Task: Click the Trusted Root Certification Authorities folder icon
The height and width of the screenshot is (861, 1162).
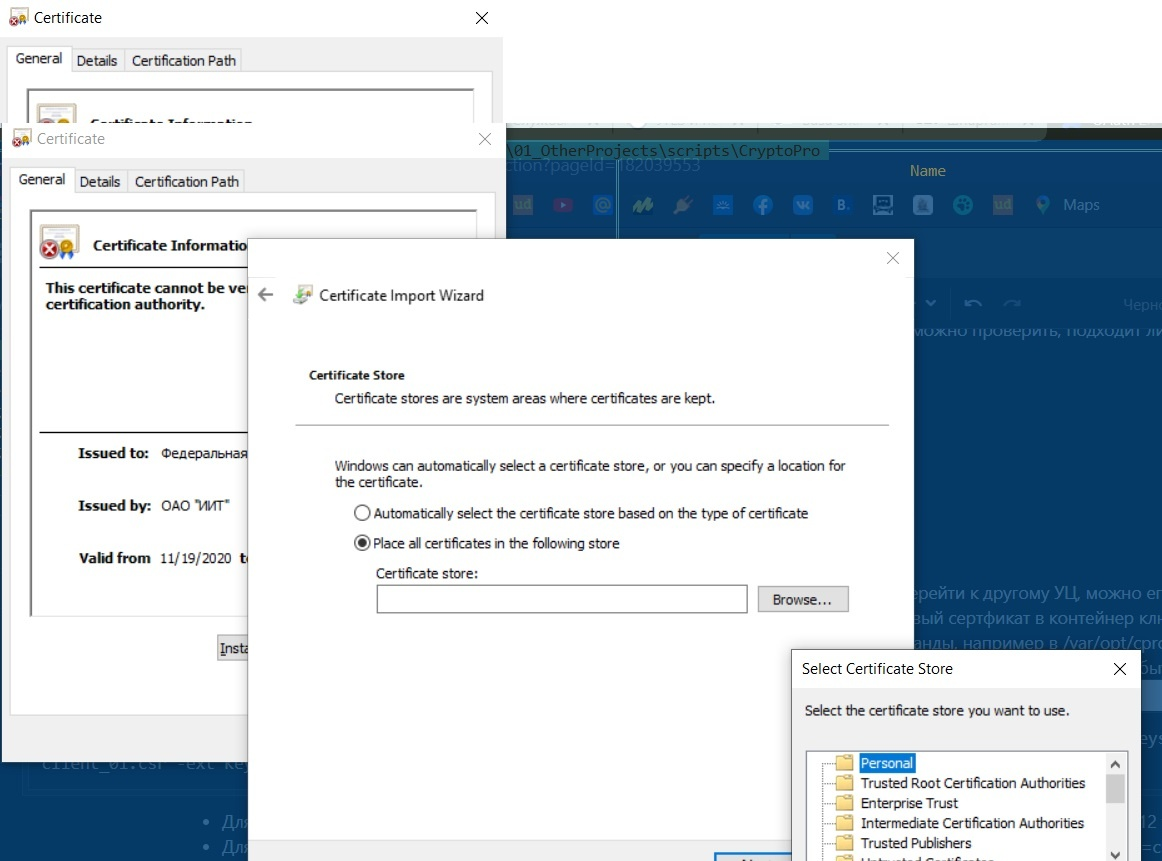Action: 844,783
